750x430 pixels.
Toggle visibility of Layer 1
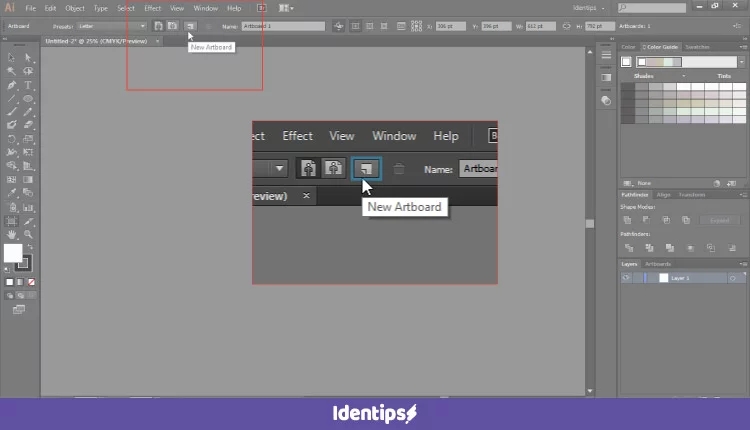pos(626,277)
